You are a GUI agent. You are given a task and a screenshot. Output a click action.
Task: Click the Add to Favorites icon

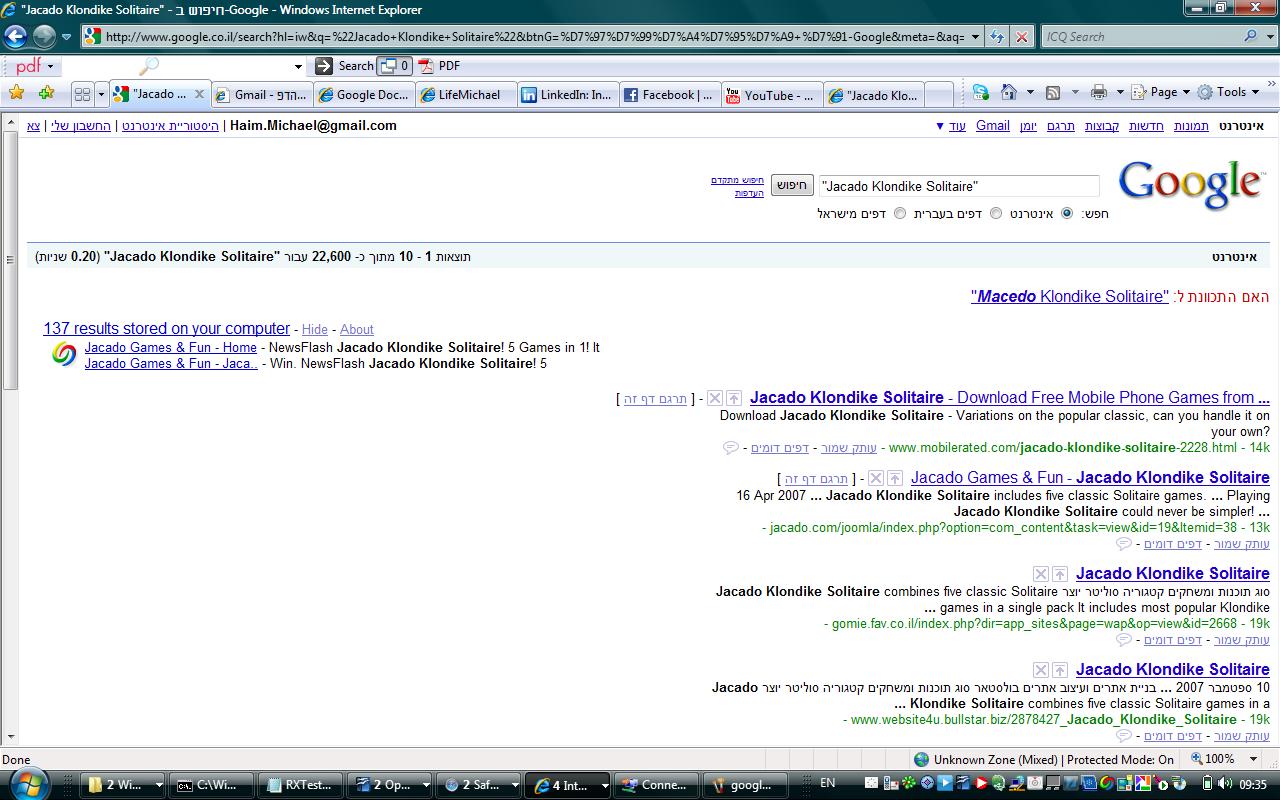46,93
